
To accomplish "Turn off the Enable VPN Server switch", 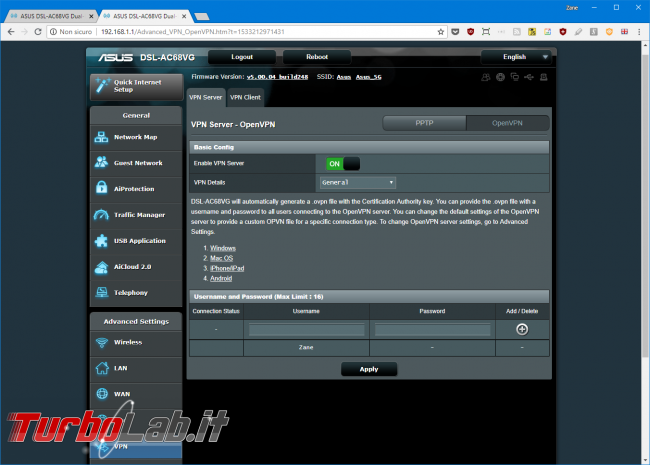I will click(343, 164).
